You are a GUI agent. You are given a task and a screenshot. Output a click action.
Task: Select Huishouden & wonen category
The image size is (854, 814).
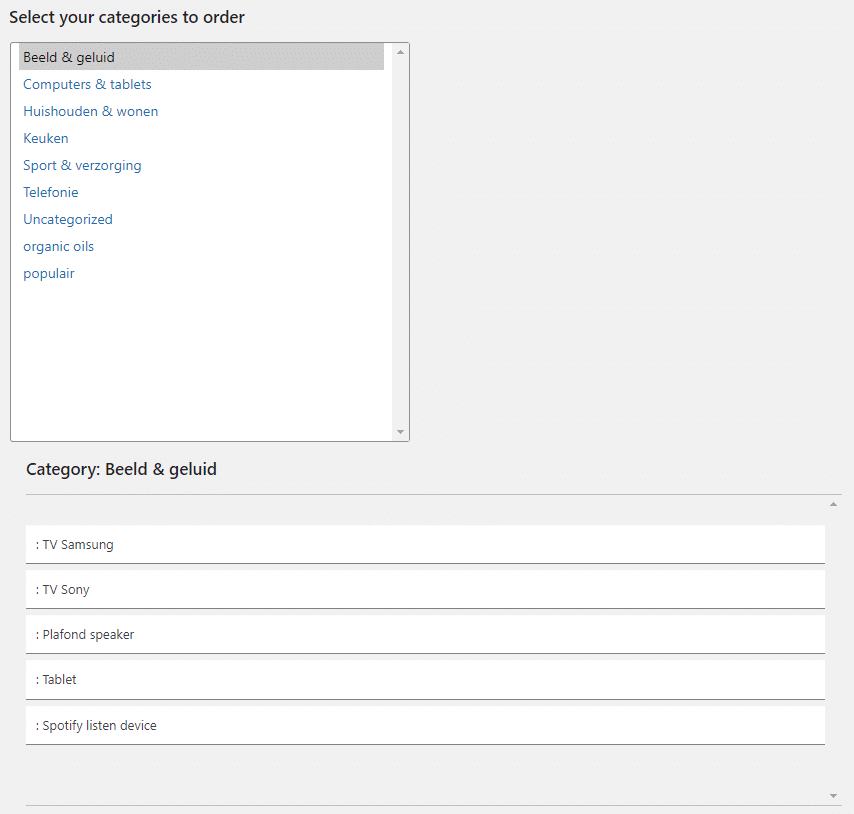[x=90, y=111]
